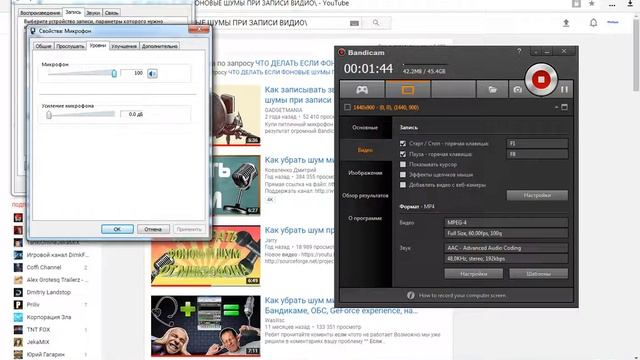The image size is (640, 360).
Task: Open Coffi Channel avatar in YouTube sidebar
Action: (x=18, y=267)
